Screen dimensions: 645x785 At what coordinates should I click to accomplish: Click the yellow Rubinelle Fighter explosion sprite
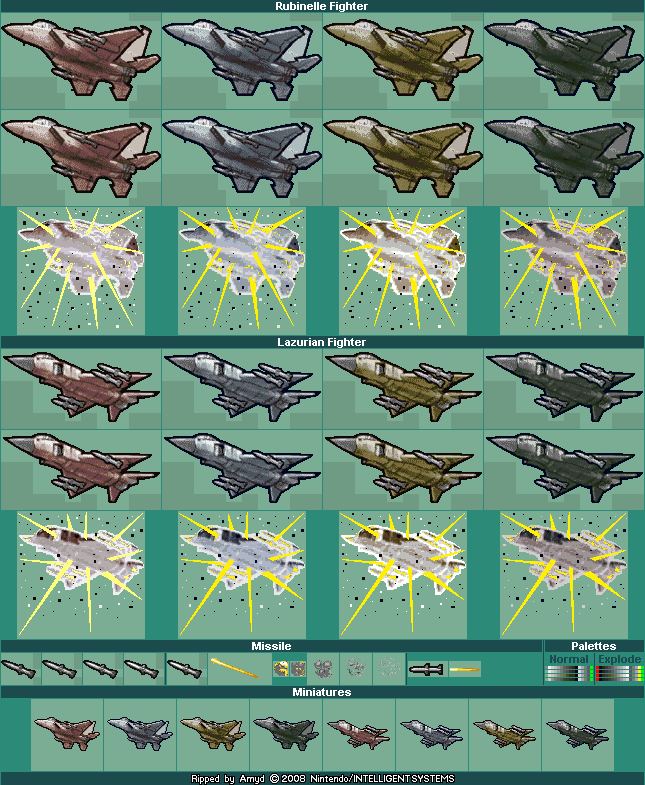point(403,271)
